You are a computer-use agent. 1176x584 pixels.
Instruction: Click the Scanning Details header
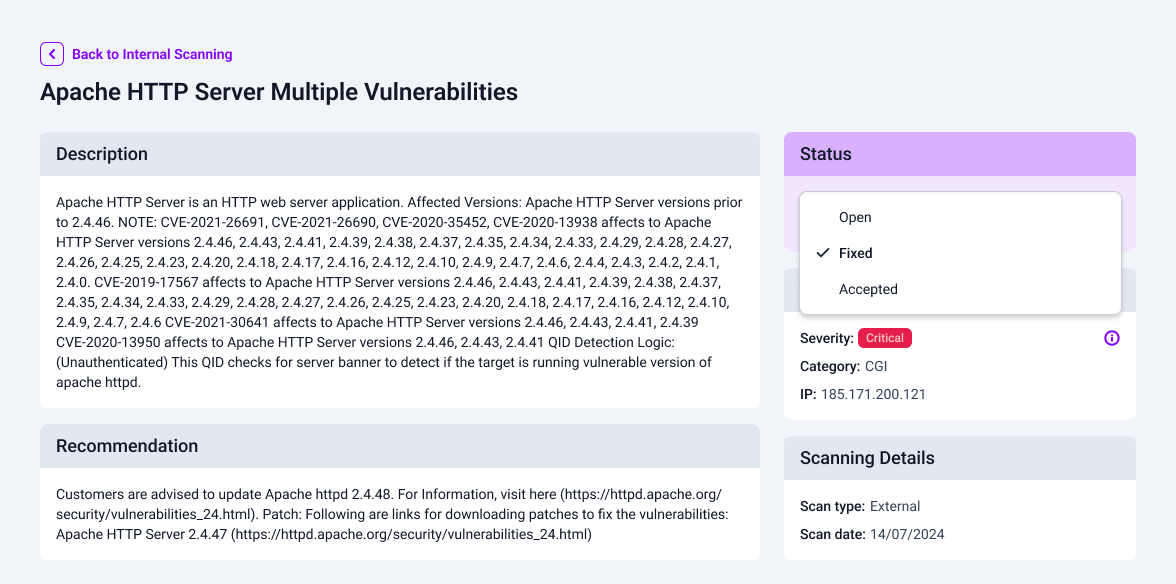(x=960, y=458)
